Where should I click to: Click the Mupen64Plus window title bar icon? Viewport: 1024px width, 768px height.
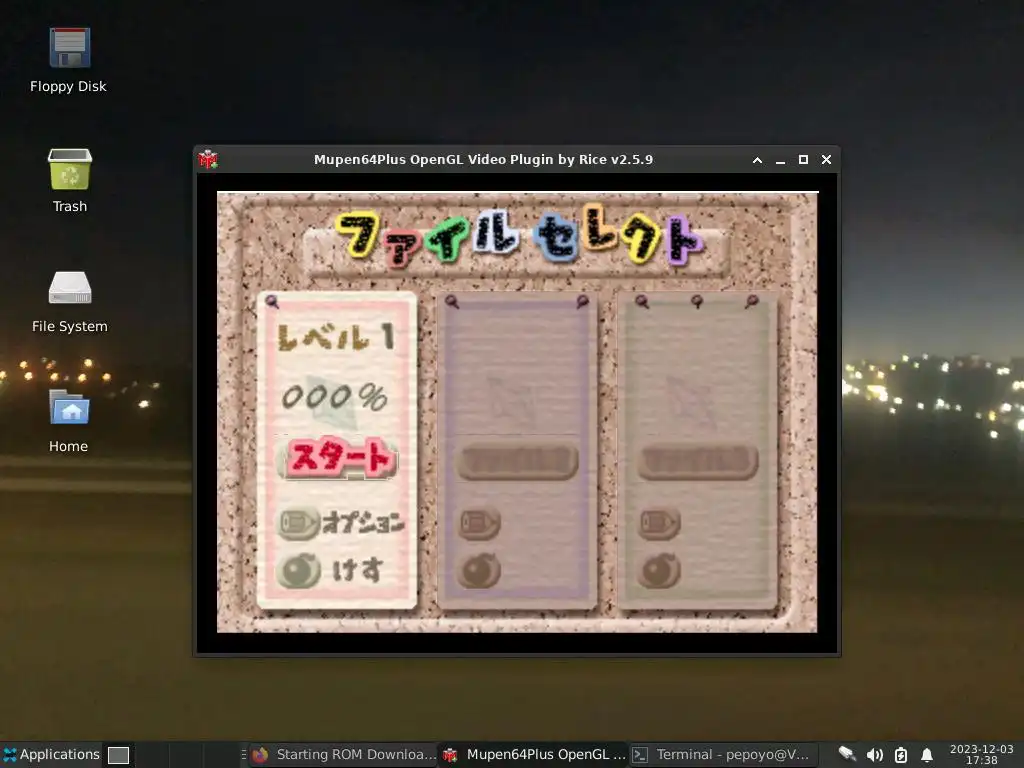208,159
